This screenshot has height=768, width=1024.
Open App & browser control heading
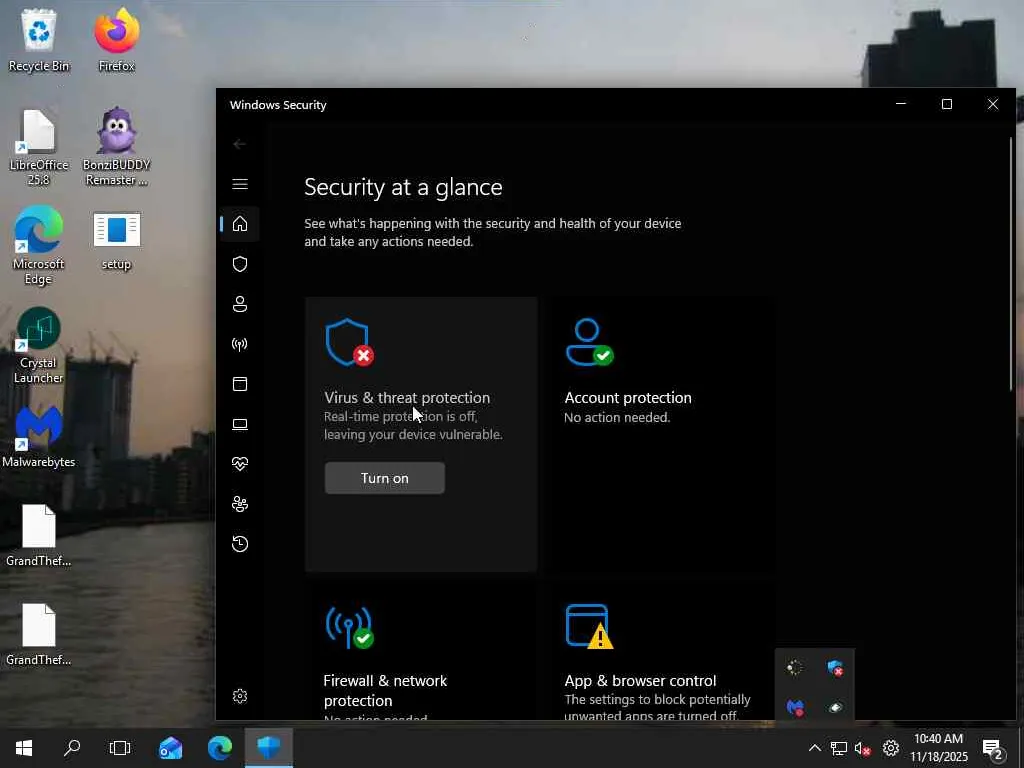tap(640, 680)
